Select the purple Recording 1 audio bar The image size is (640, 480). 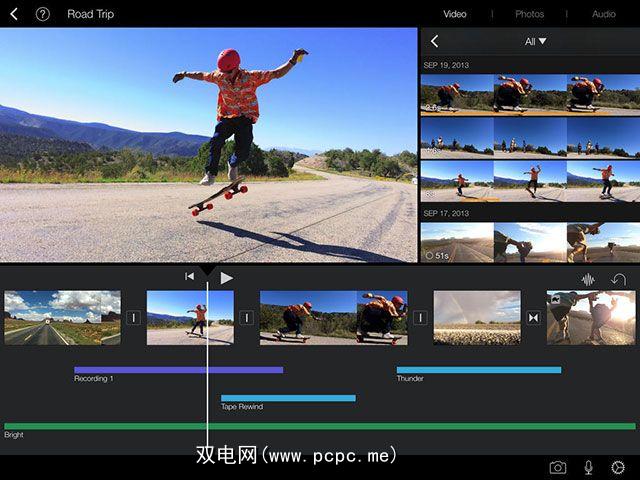[x=179, y=370]
